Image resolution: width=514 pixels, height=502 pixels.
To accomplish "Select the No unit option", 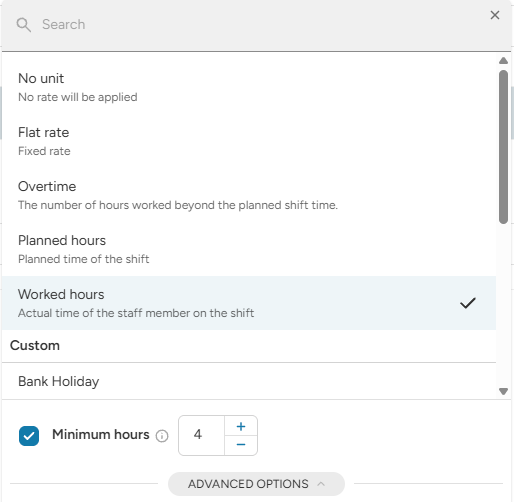I will tap(249, 87).
